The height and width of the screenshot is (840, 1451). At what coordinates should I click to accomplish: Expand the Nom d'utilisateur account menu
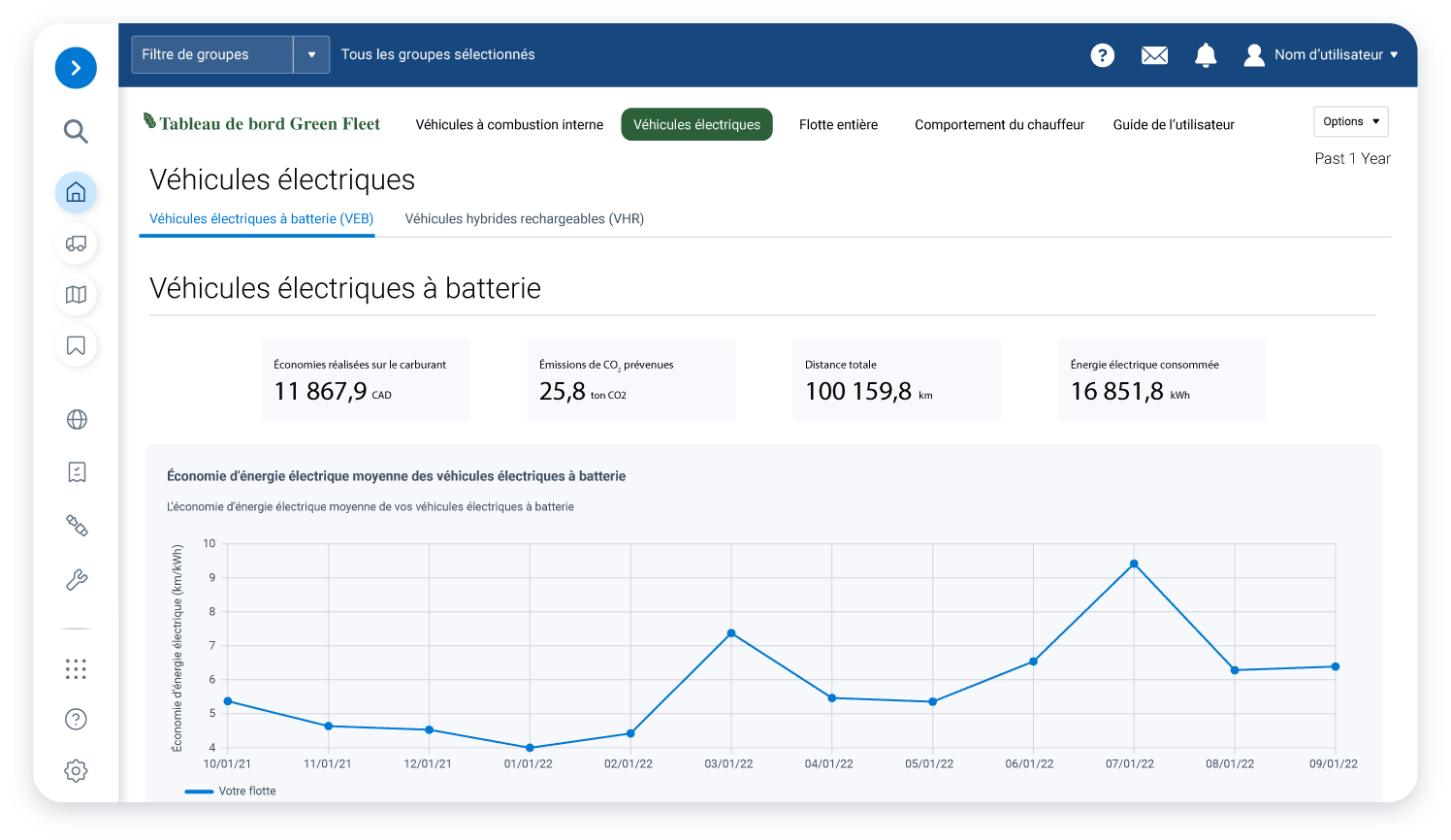click(1321, 55)
